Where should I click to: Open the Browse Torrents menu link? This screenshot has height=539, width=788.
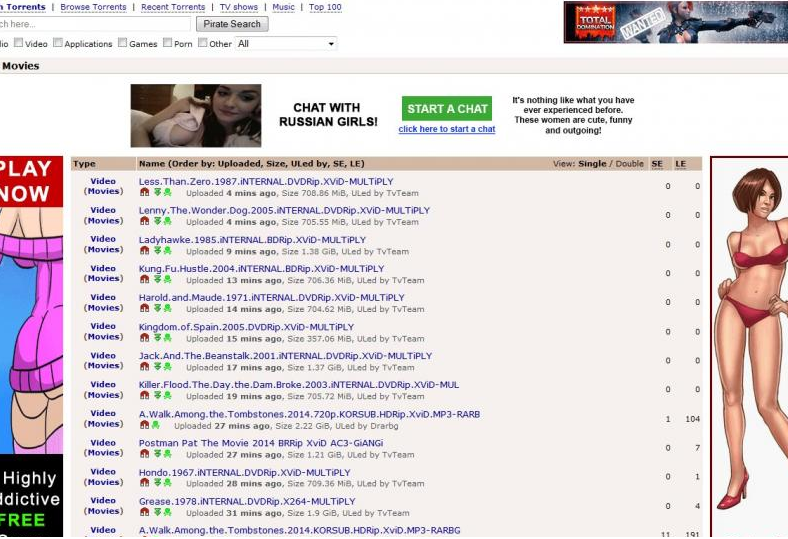tap(93, 7)
